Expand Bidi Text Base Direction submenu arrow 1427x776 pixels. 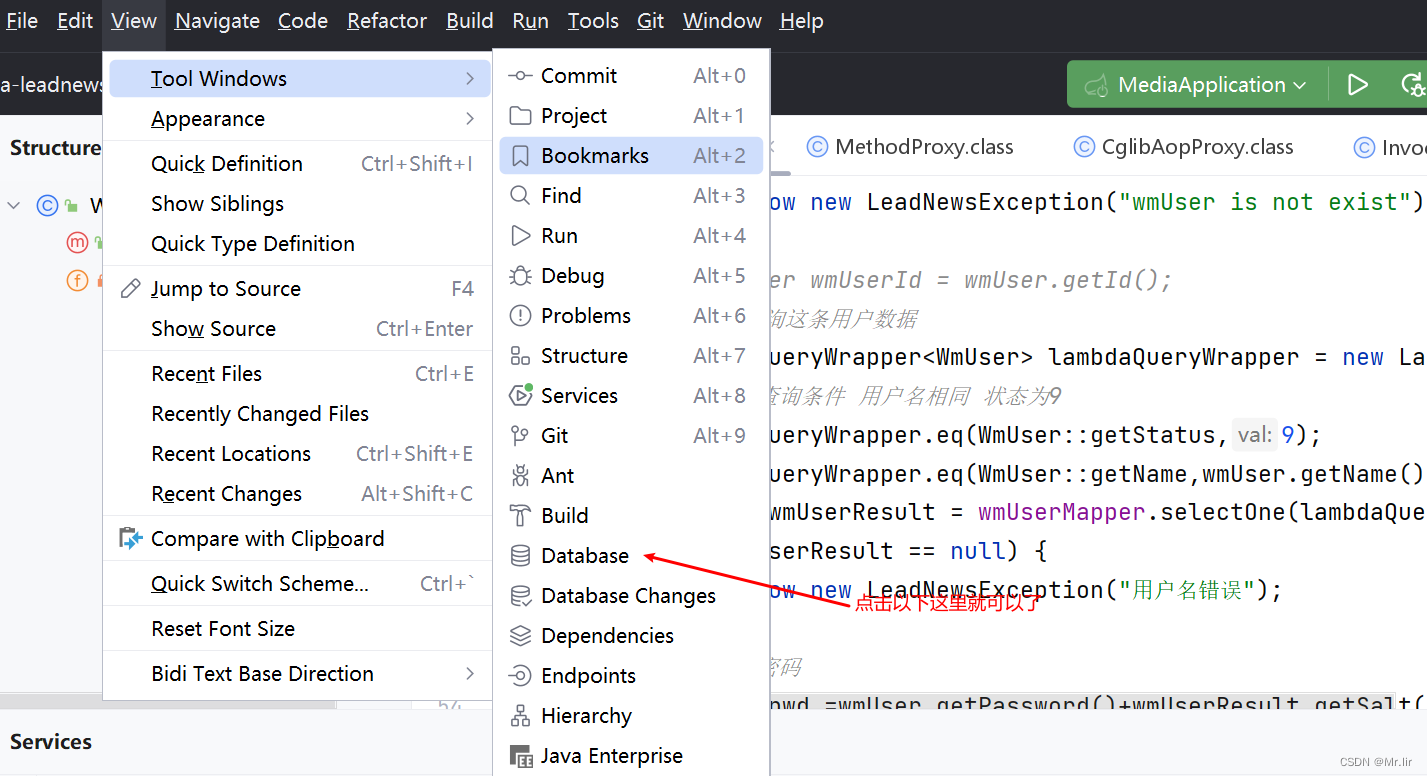470,674
